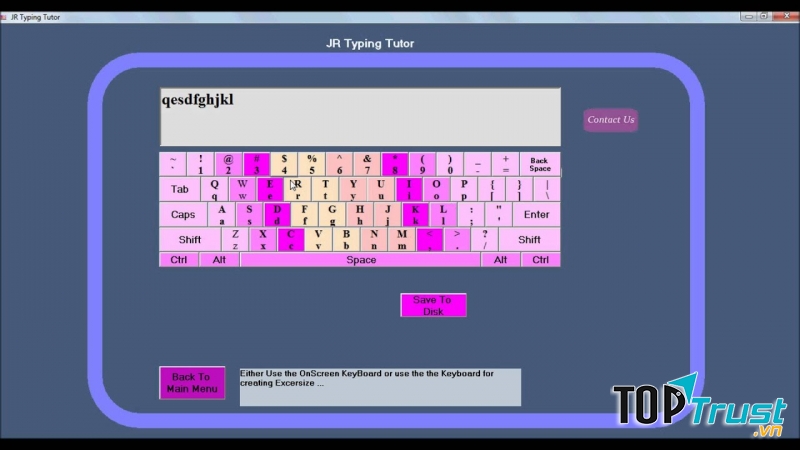Click the F key
800x450 pixels.
pyautogui.click(x=305, y=215)
